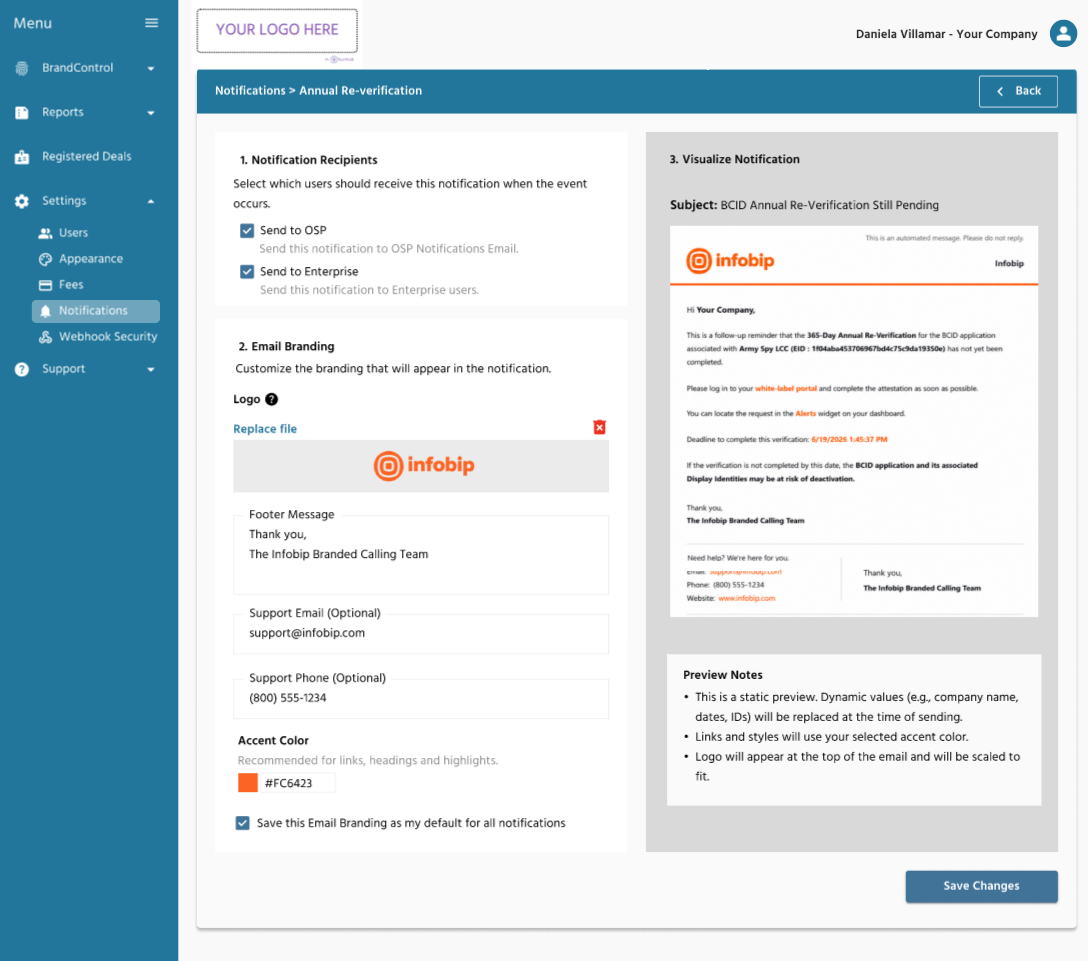Open the user profile avatar icon
The image size is (1088, 961).
(x=1063, y=33)
